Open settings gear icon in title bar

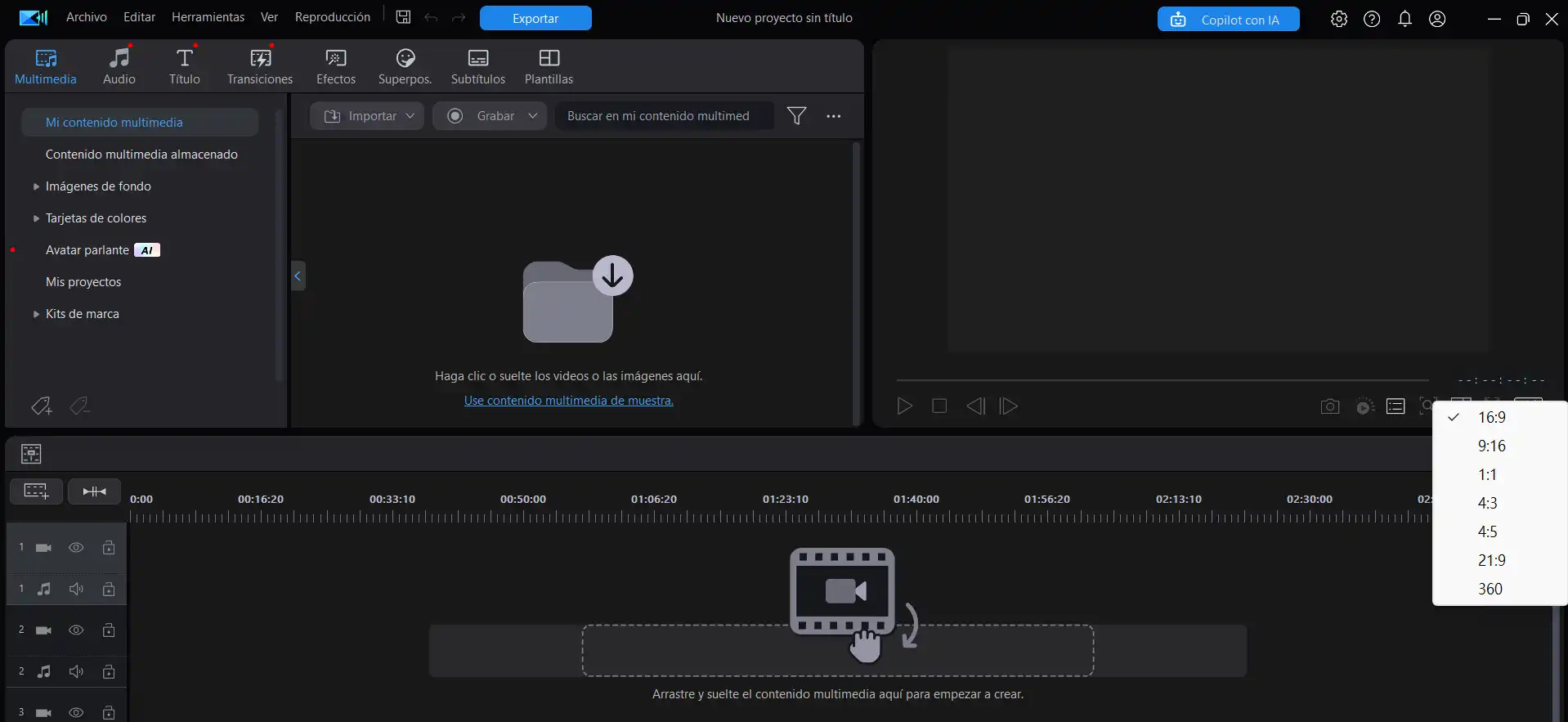[x=1338, y=19]
